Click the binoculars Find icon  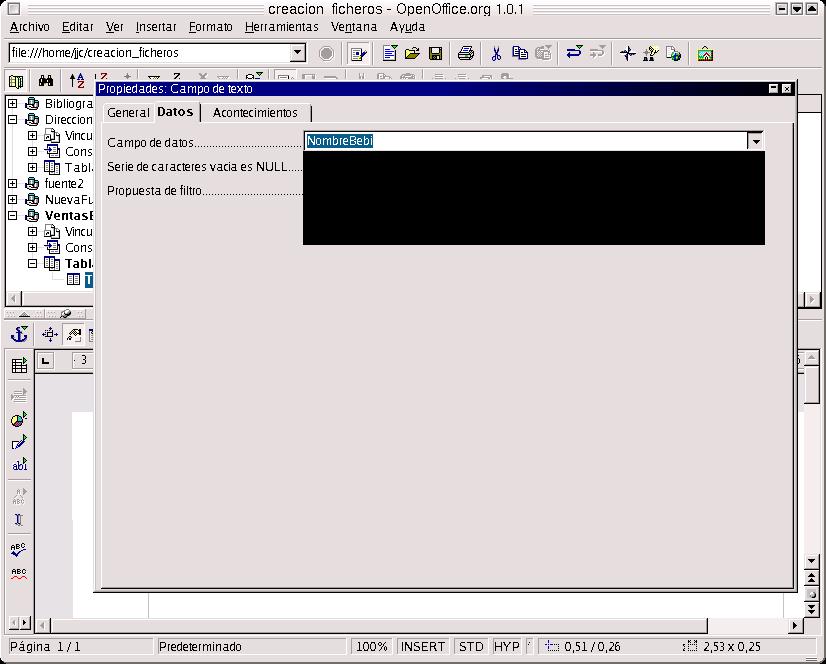(x=45, y=81)
